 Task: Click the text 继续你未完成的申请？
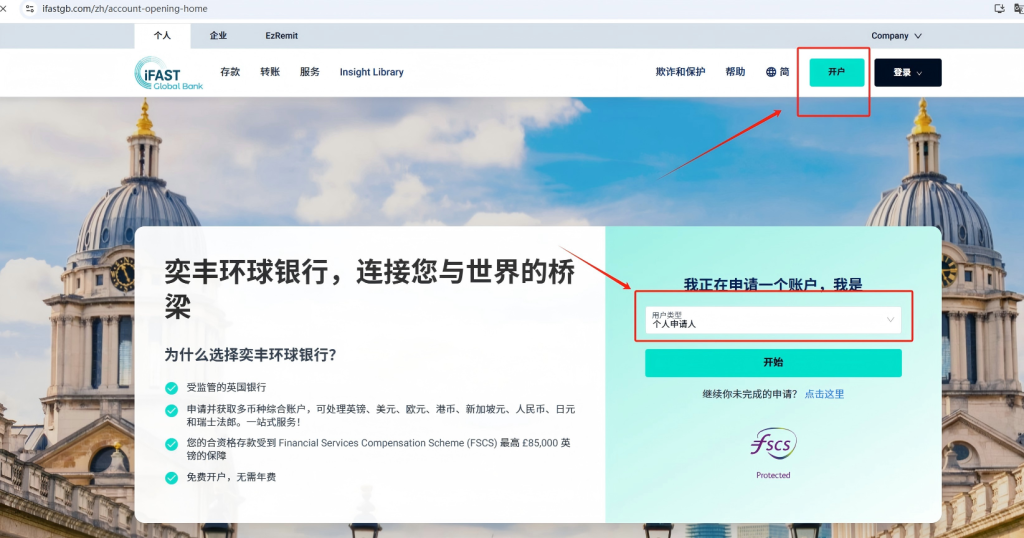click(750, 394)
